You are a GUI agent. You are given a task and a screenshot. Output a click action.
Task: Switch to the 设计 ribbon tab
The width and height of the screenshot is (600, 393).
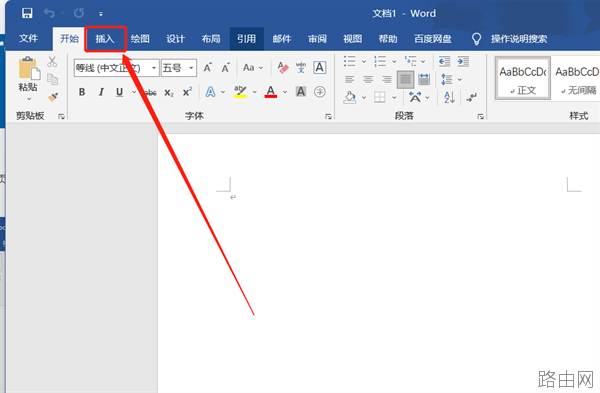point(175,38)
